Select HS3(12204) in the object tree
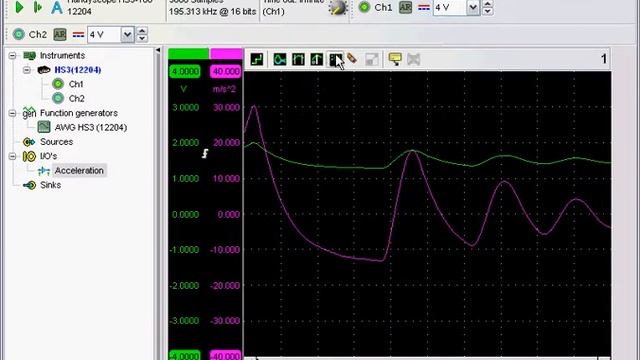This screenshot has height=360, width=640. click(x=78, y=70)
